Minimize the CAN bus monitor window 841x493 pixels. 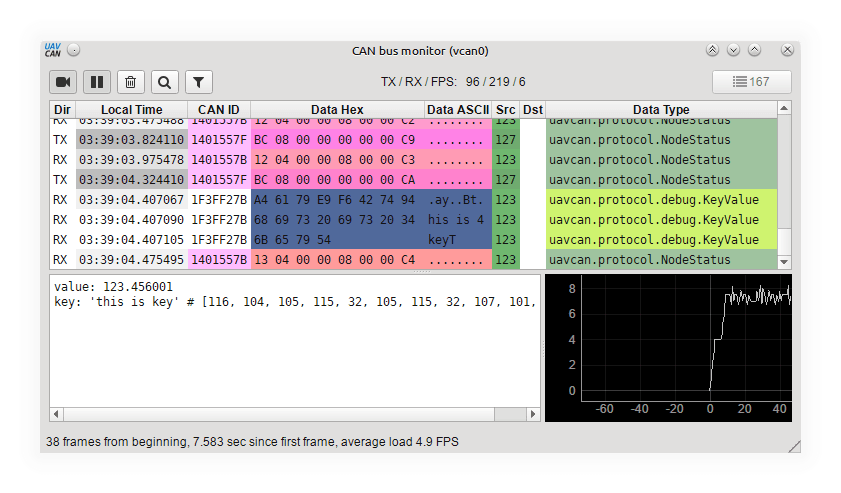(733, 50)
